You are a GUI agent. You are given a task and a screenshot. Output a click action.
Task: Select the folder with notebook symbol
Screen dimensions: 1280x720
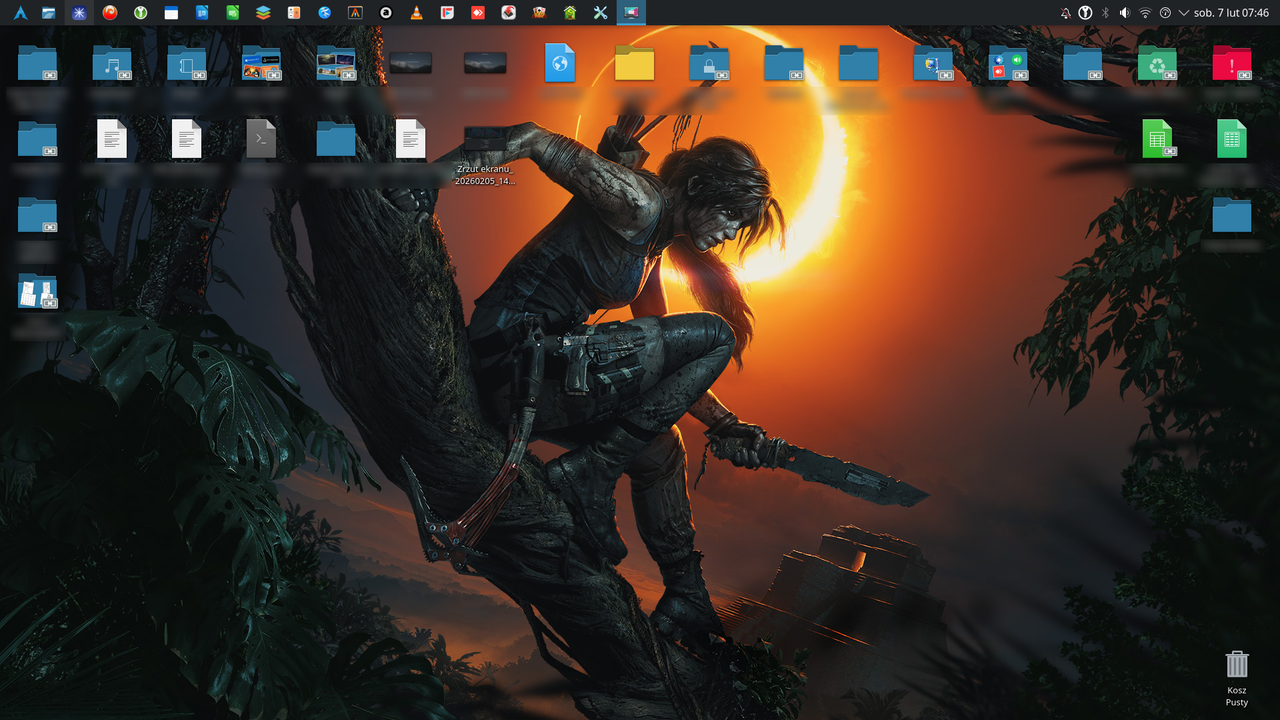click(187, 64)
